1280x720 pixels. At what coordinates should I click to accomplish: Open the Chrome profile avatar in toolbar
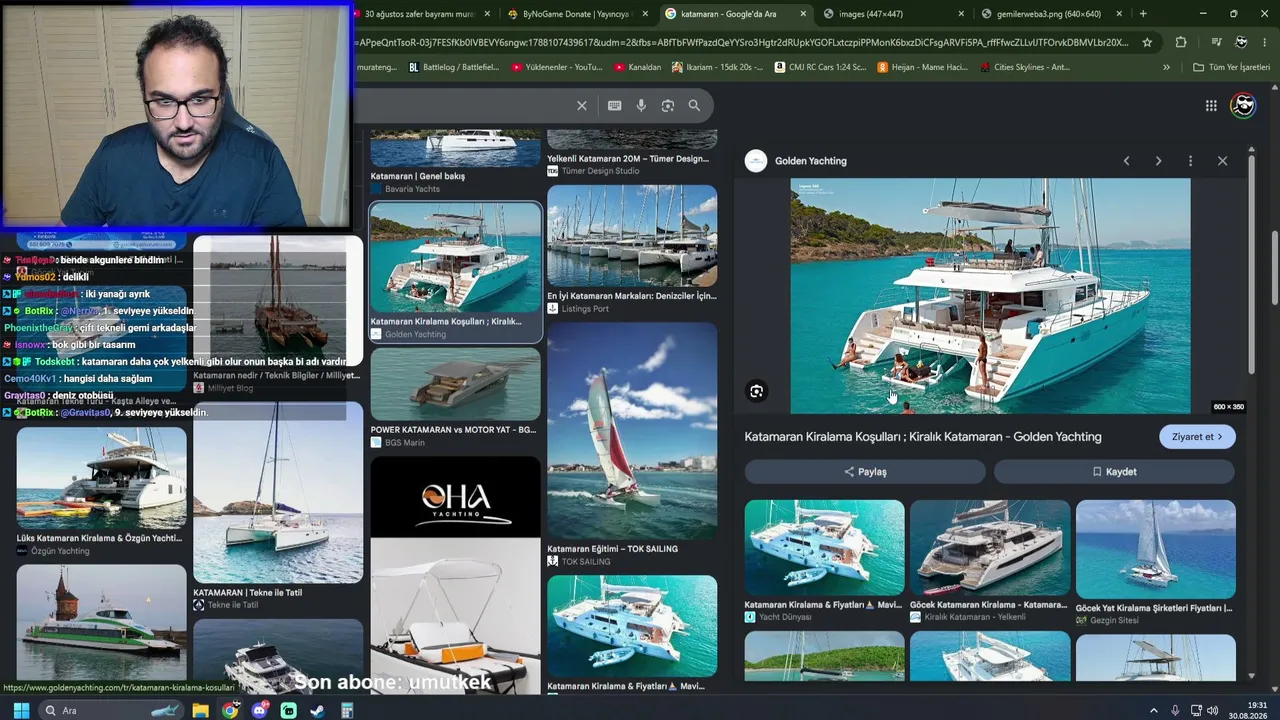[x=1241, y=42]
